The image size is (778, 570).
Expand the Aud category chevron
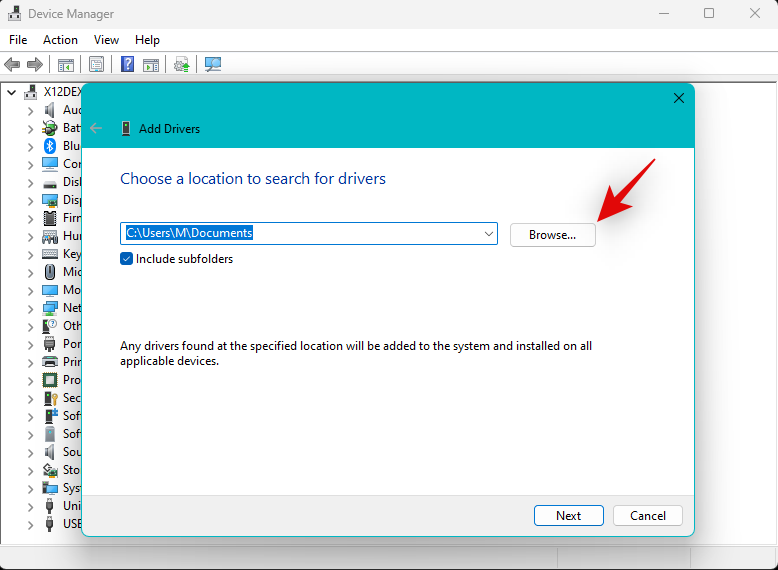pos(31,111)
